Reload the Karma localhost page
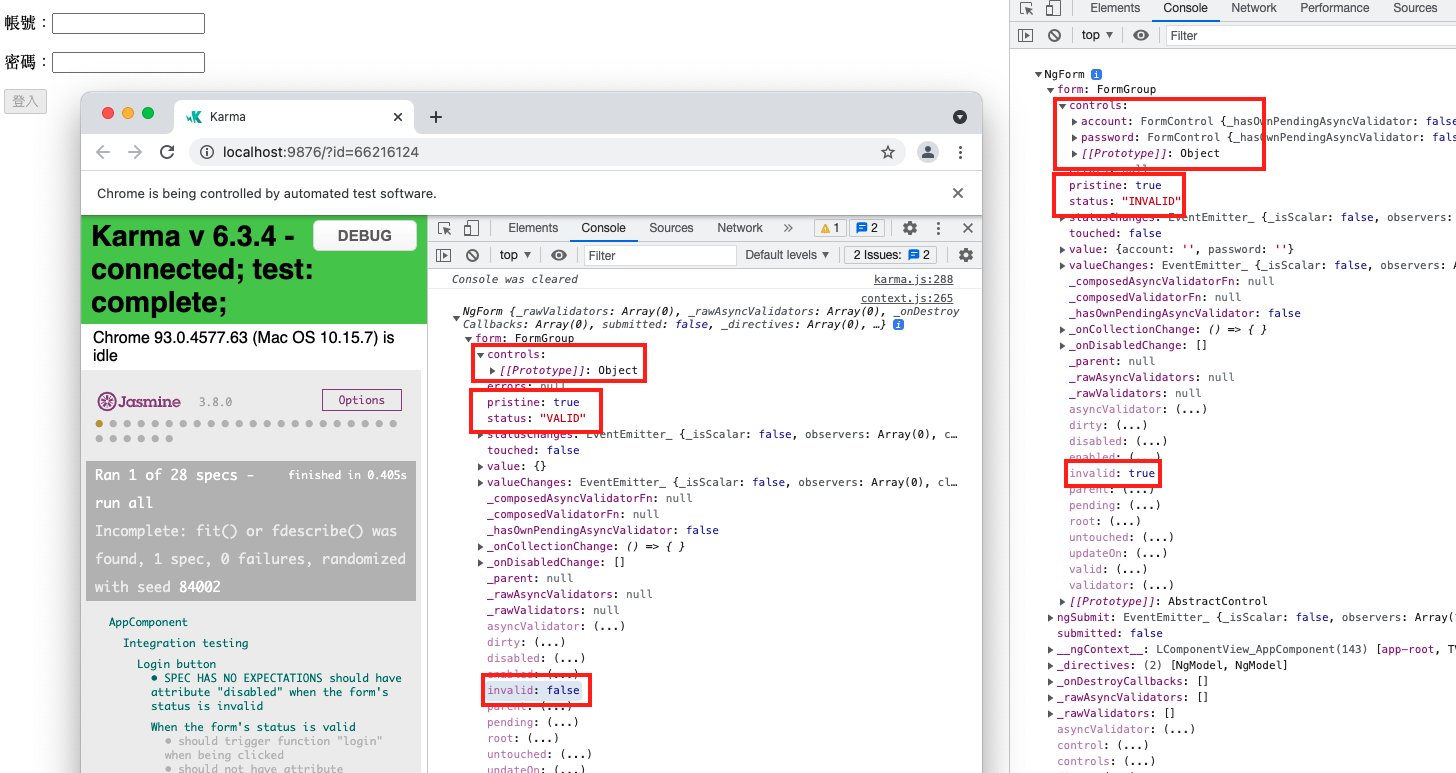The width and height of the screenshot is (1456, 773). pyautogui.click(x=167, y=152)
